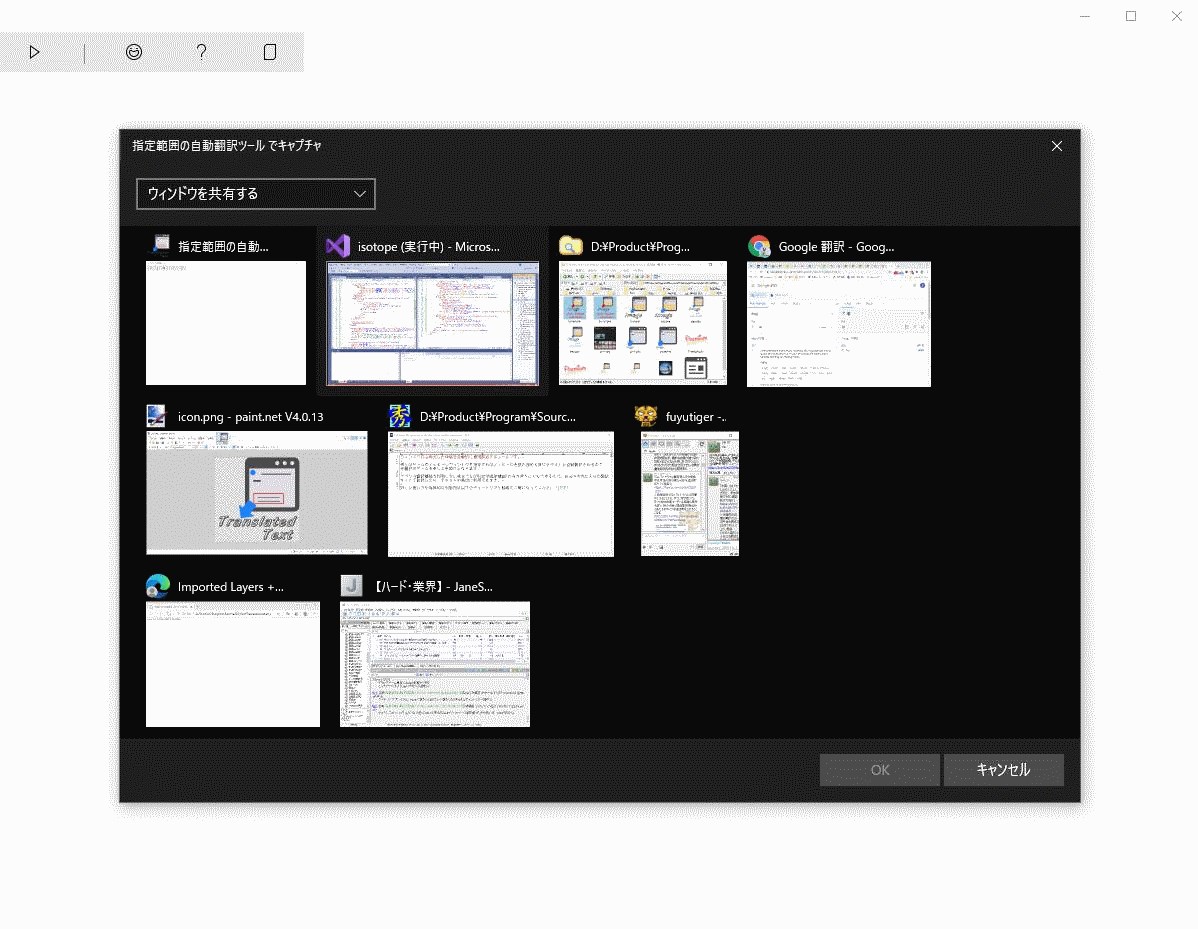The image size is (1198, 929).
Task: Click the dropdown chevron arrow
Action: click(x=359, y=194)
